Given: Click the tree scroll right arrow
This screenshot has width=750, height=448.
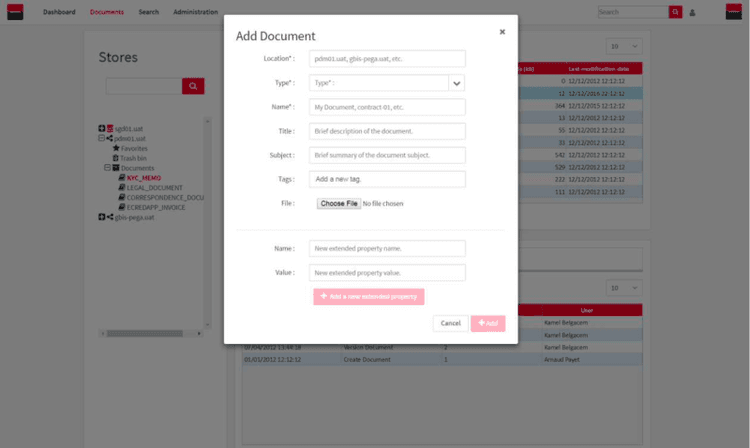Looking at the screenshot, I should point(199,333).
